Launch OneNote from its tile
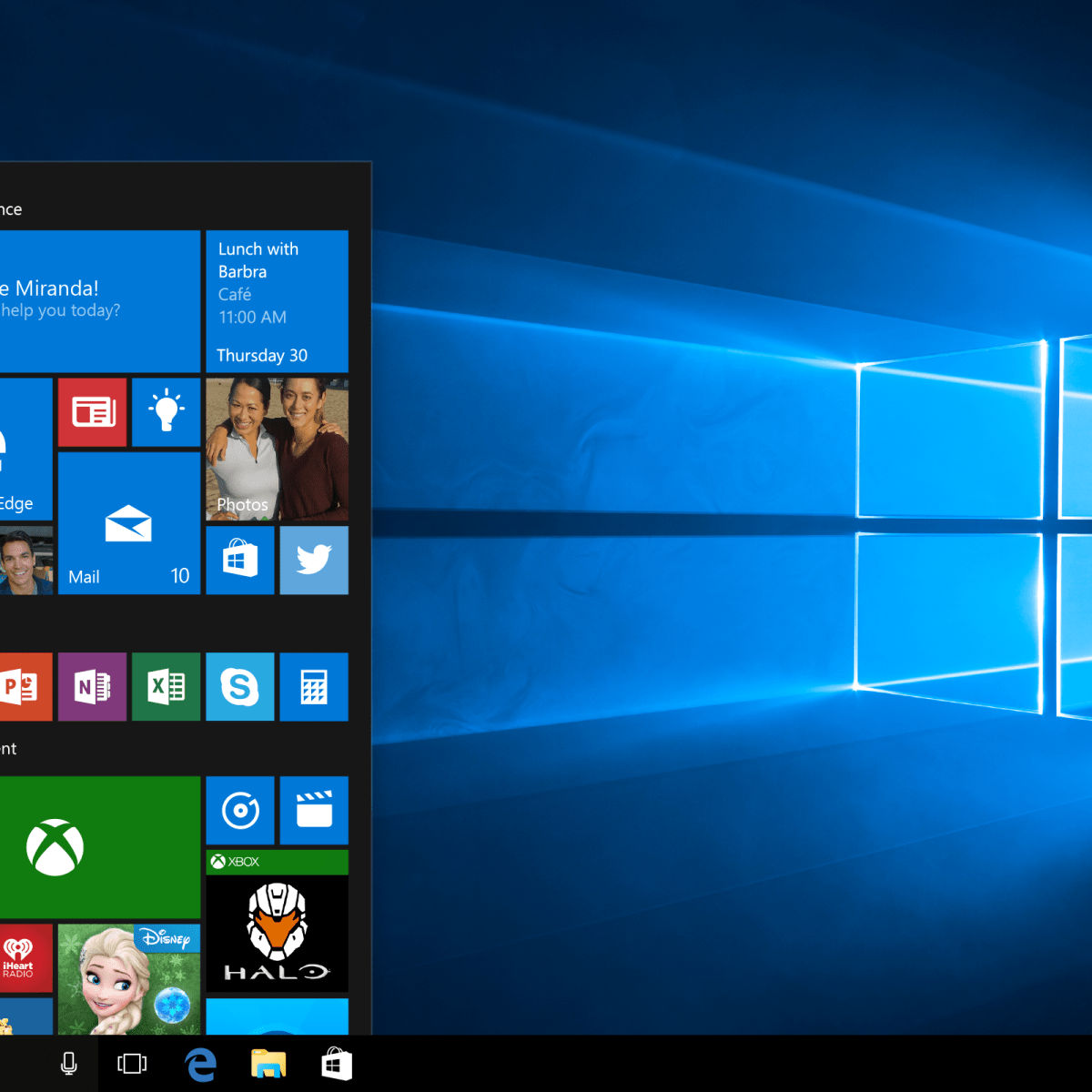1092x1092 pixels. pos(92,686)
